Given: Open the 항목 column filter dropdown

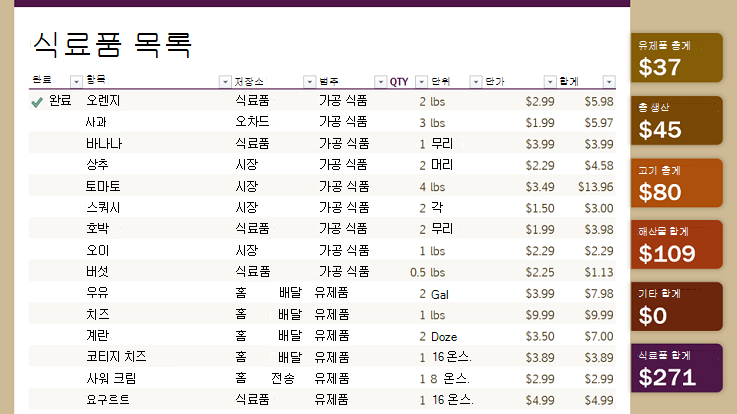Looking at the screenshot, I should coord(225,82).
